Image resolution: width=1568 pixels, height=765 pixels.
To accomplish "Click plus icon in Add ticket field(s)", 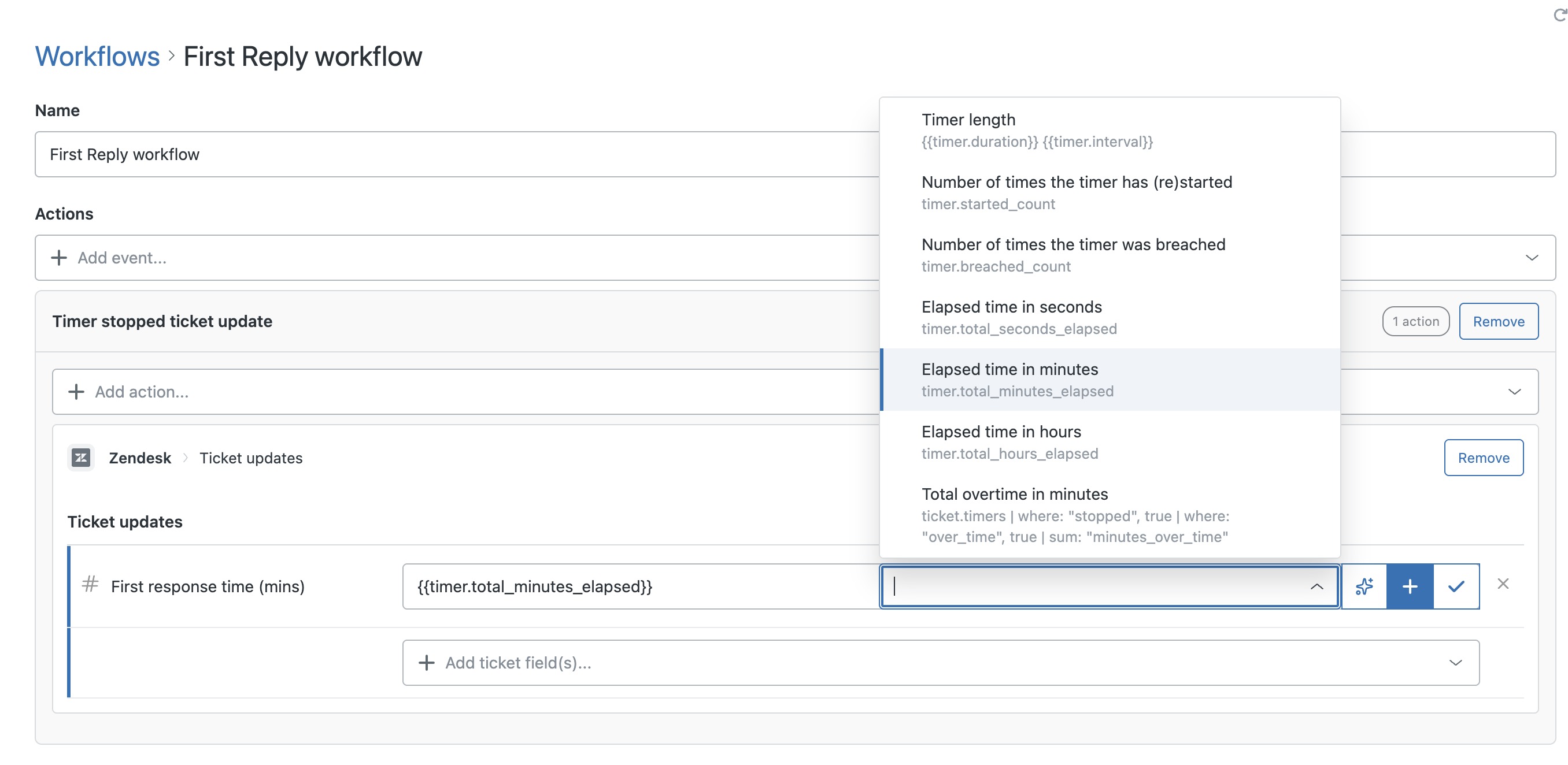I will [427, 662].
